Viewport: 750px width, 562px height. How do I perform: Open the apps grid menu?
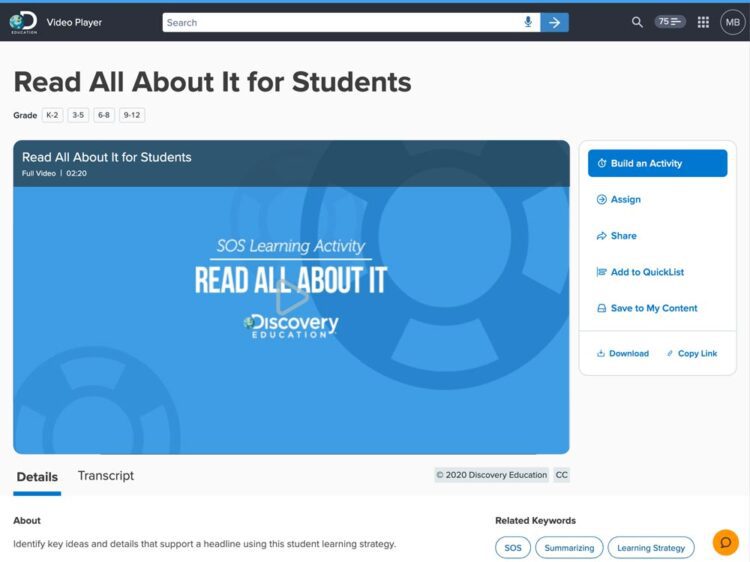coord(703,22)
